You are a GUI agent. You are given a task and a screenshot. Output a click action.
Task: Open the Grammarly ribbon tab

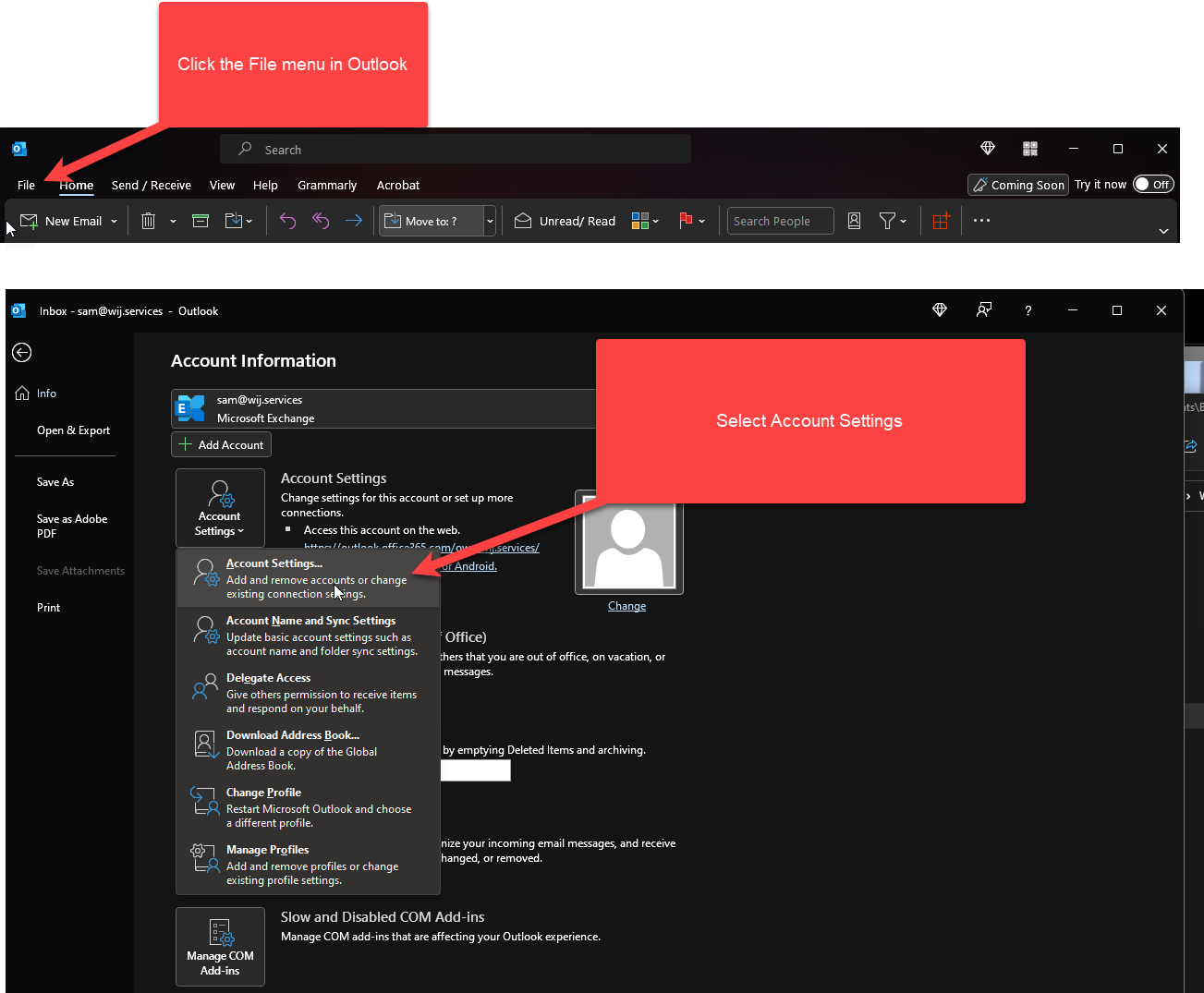327,185
